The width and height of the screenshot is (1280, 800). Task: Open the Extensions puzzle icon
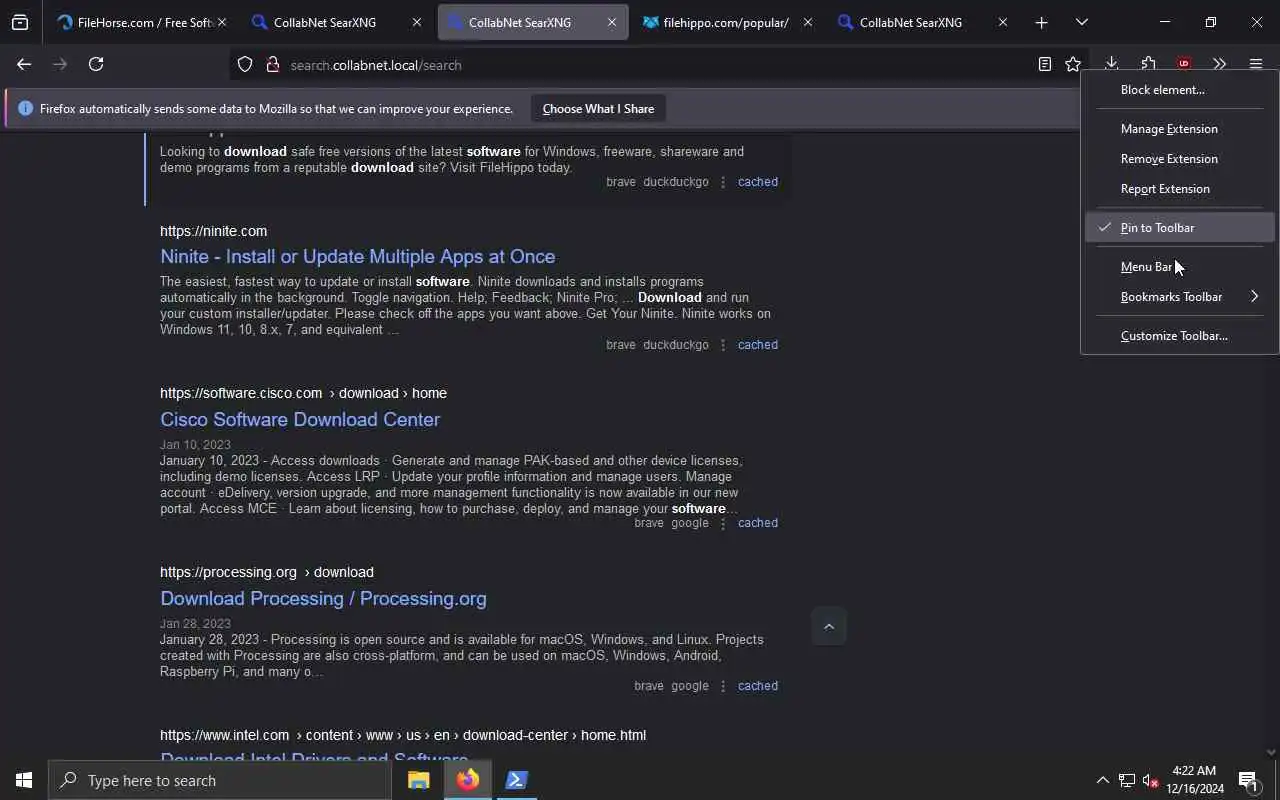(x=1148, y=63)
